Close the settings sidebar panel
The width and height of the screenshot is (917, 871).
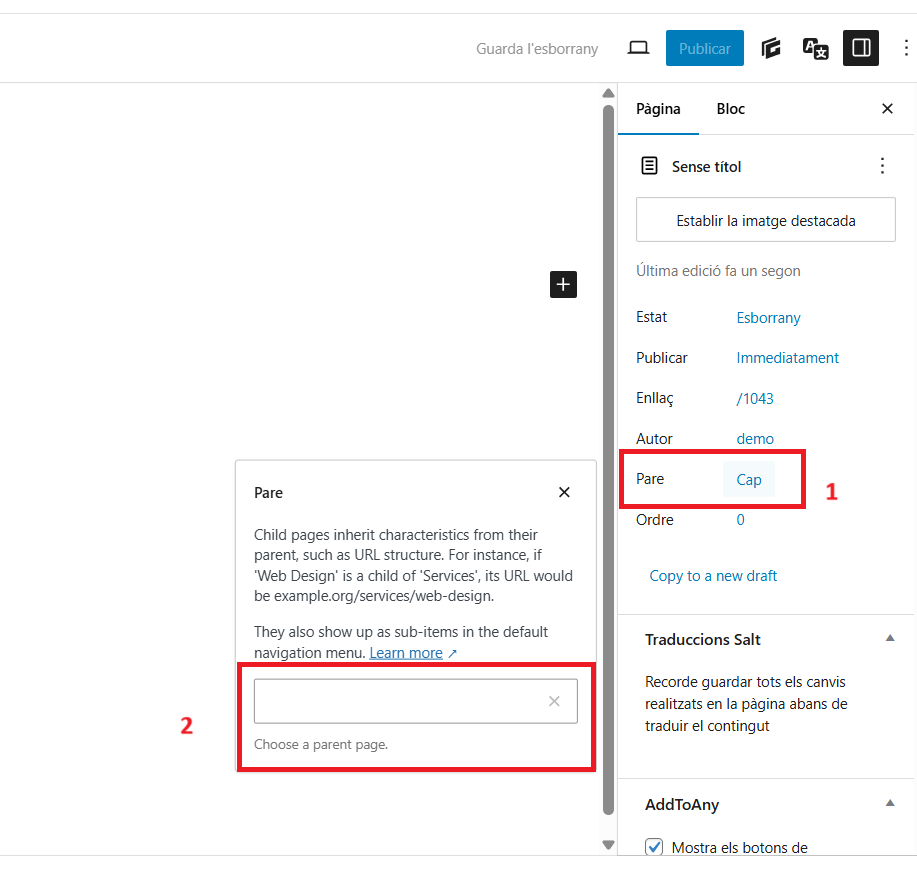[x=887, y=109]
